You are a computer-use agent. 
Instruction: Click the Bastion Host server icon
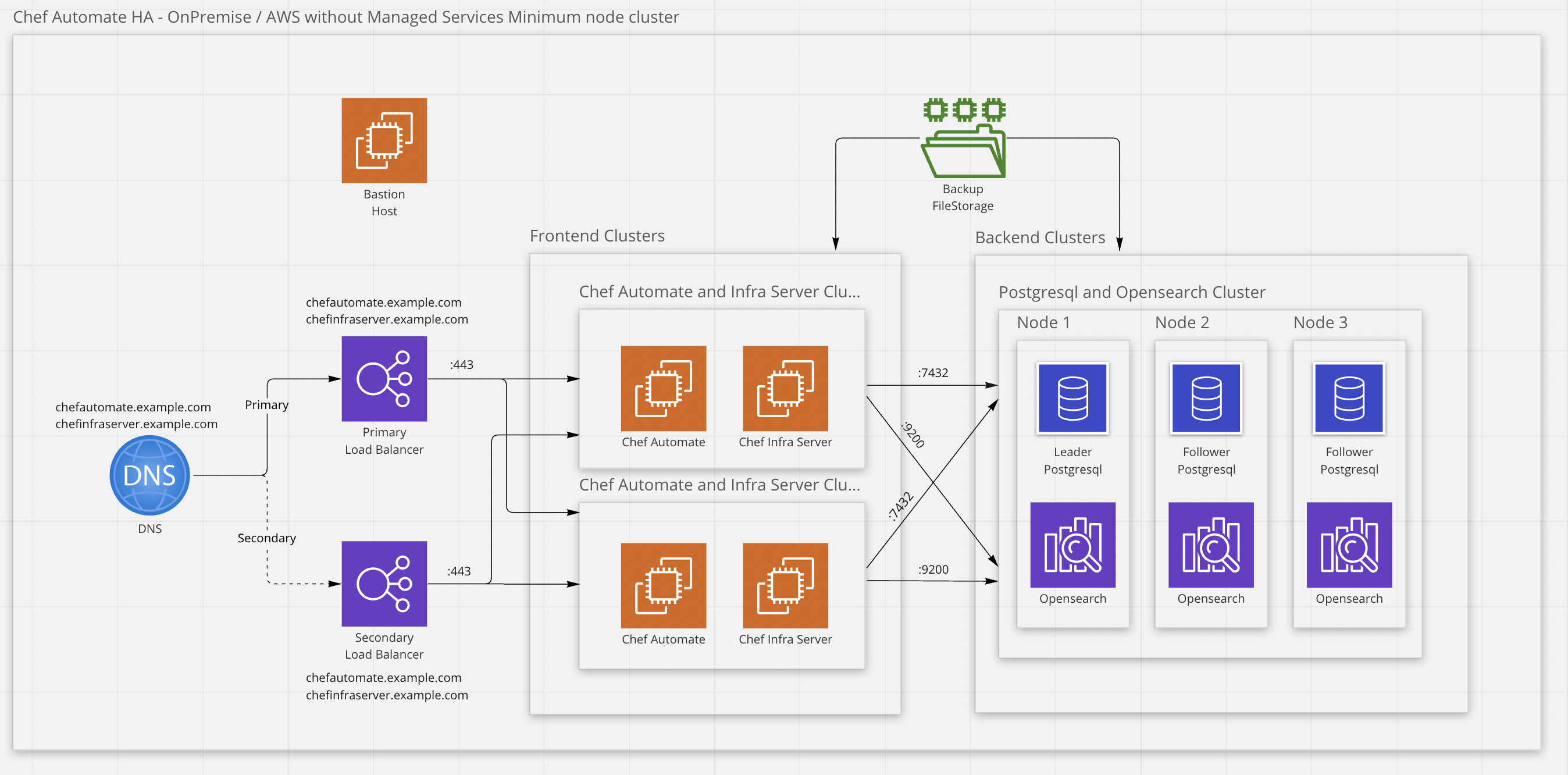point(384,141)
